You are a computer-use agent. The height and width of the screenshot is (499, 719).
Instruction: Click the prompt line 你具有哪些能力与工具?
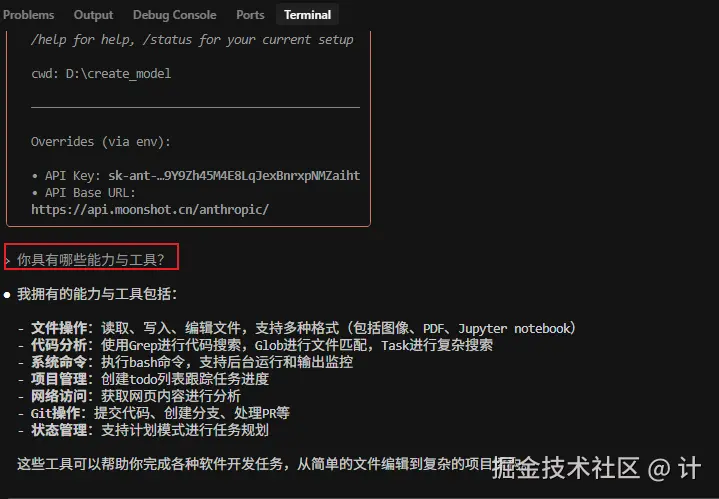(90, 260)
